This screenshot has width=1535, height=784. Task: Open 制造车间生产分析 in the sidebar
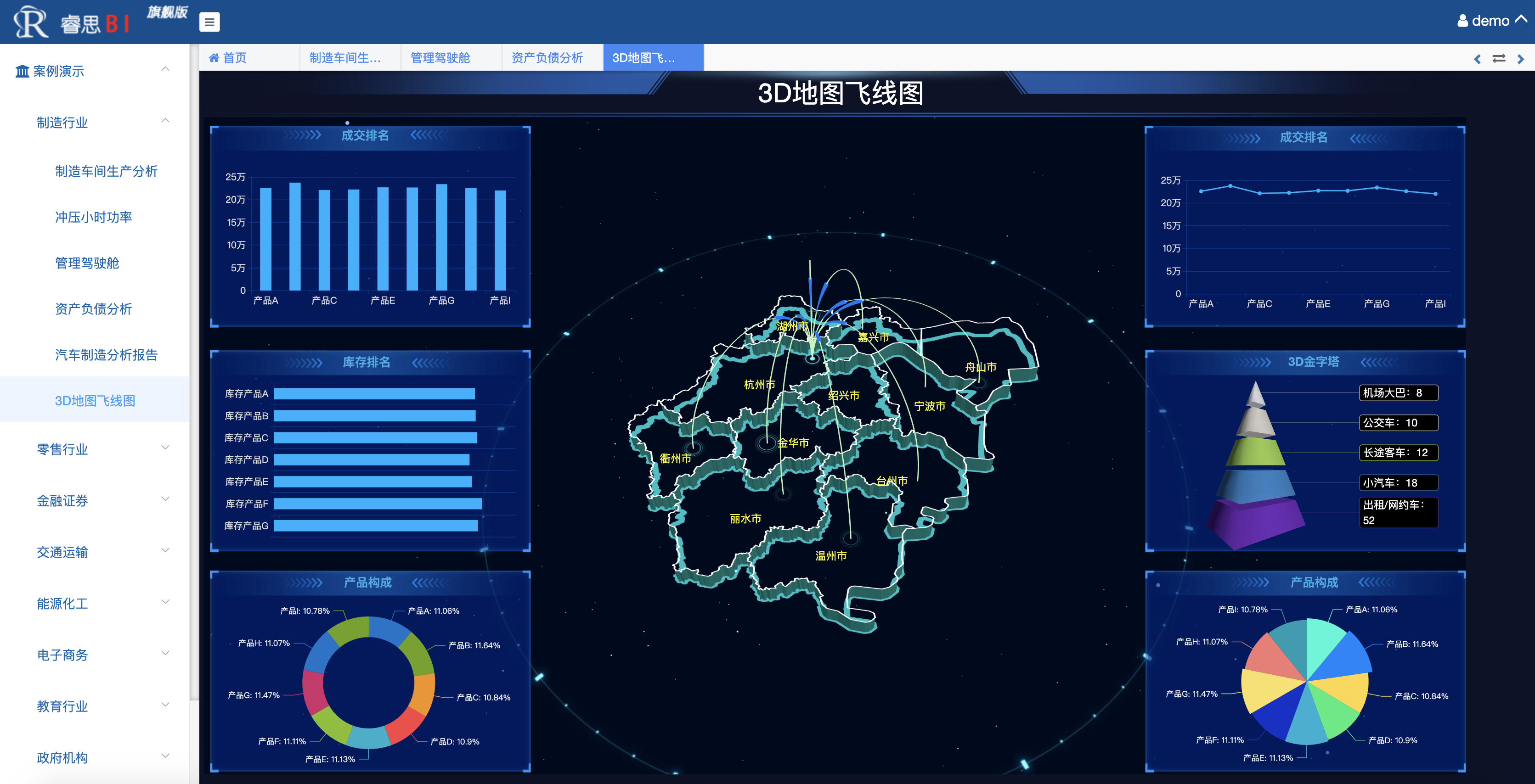[x=106, y=172]
